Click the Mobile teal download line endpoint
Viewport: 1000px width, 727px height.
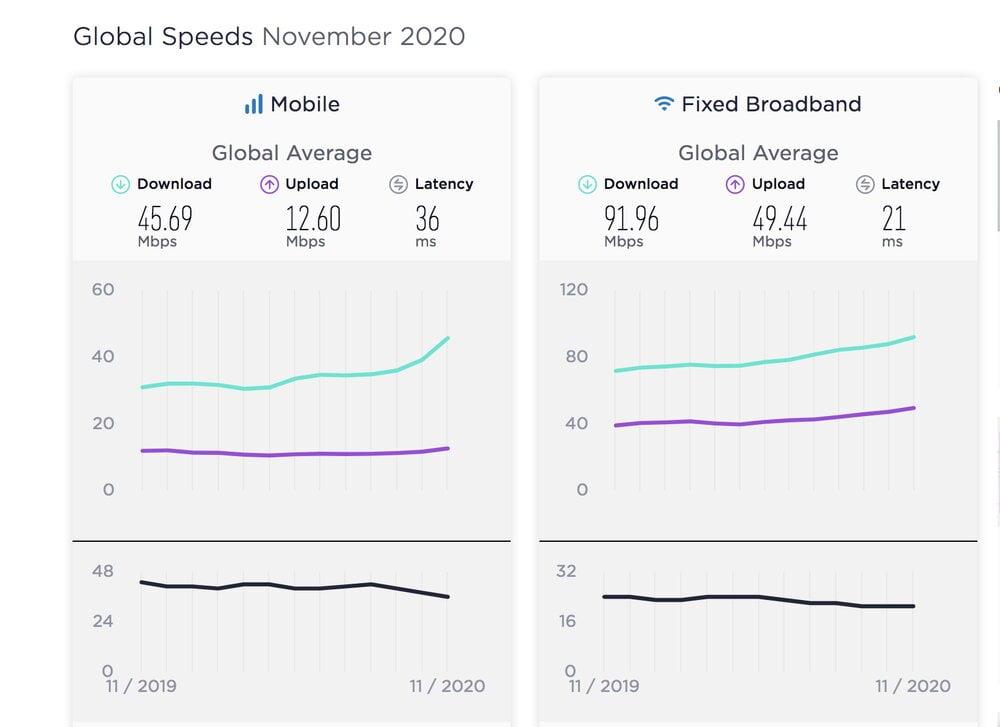pyautogui.click(x=448, y=338)
